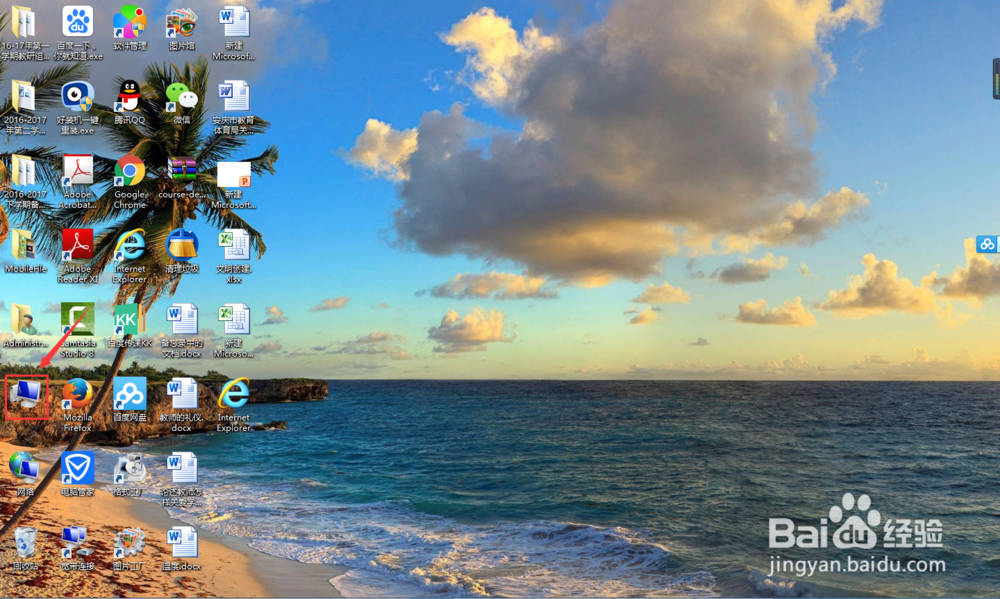Select the Computer monitor desktop icon

tap(26, 395)
